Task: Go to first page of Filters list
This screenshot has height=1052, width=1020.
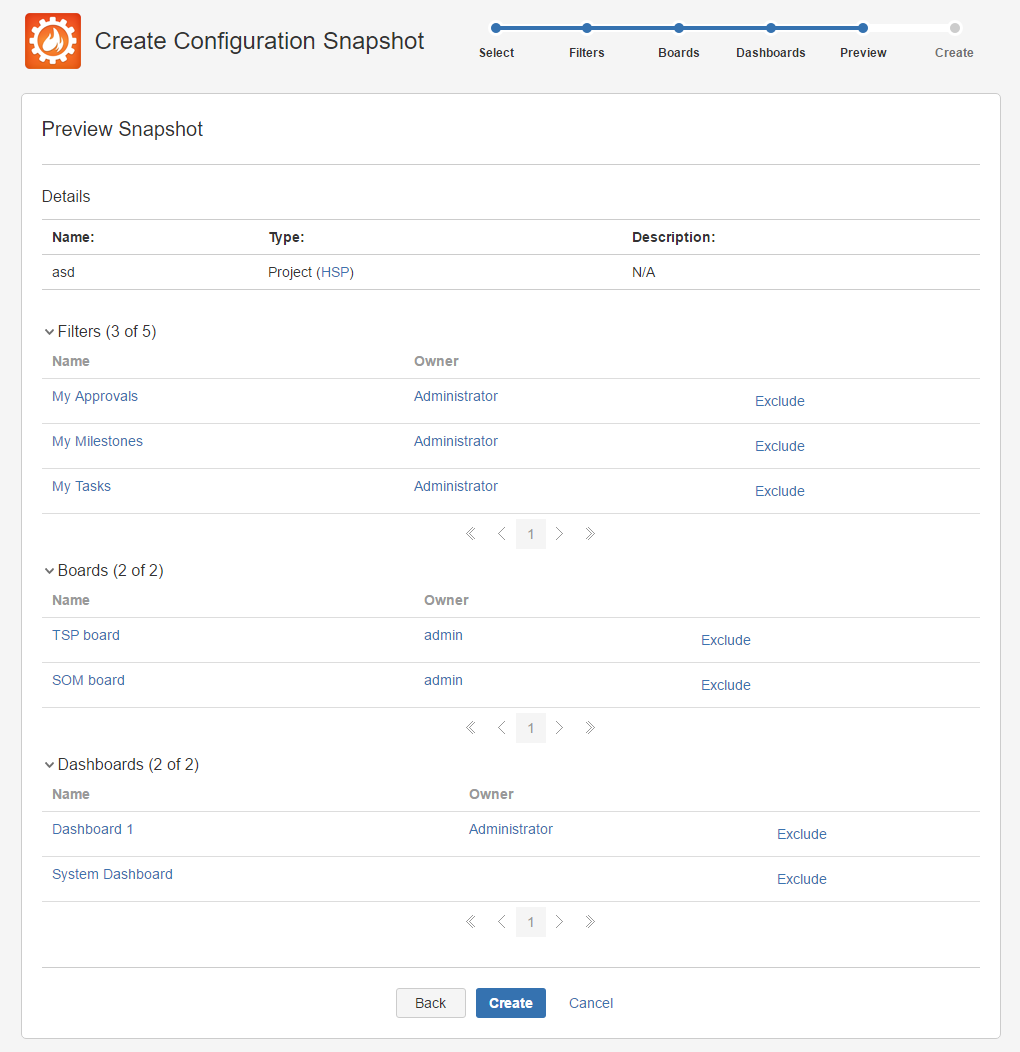Action: tap(471, 533)
